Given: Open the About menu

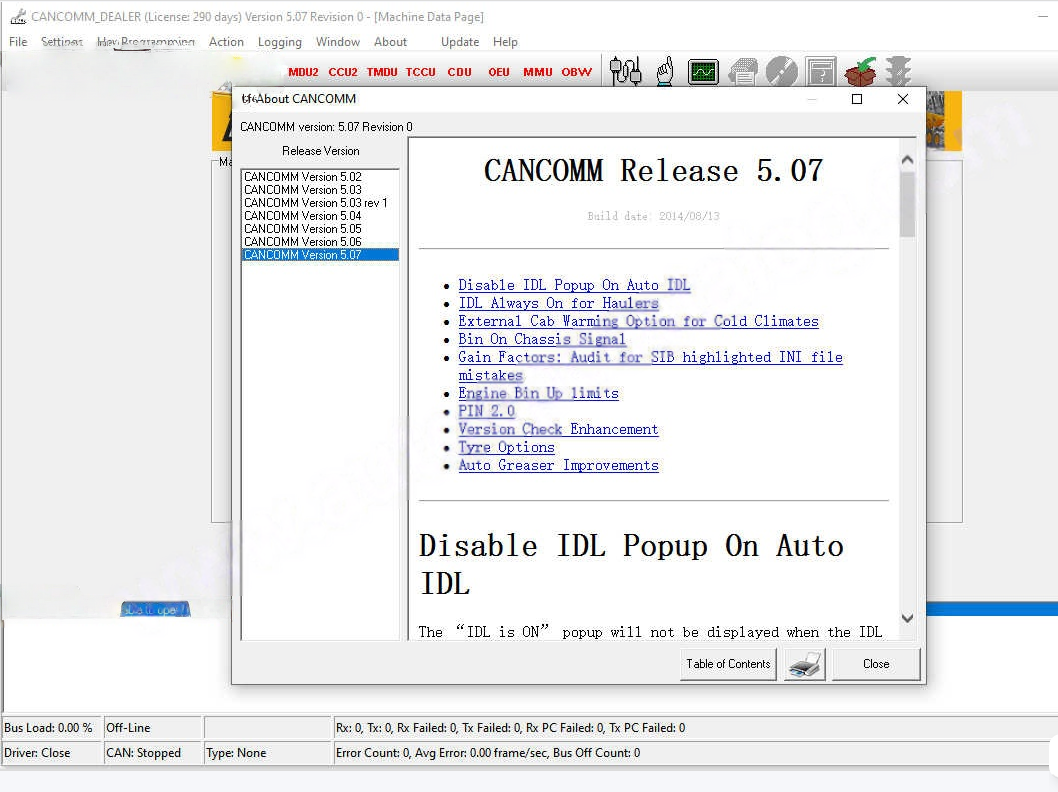Looking at the screenshot, I should tap(391, 42).
